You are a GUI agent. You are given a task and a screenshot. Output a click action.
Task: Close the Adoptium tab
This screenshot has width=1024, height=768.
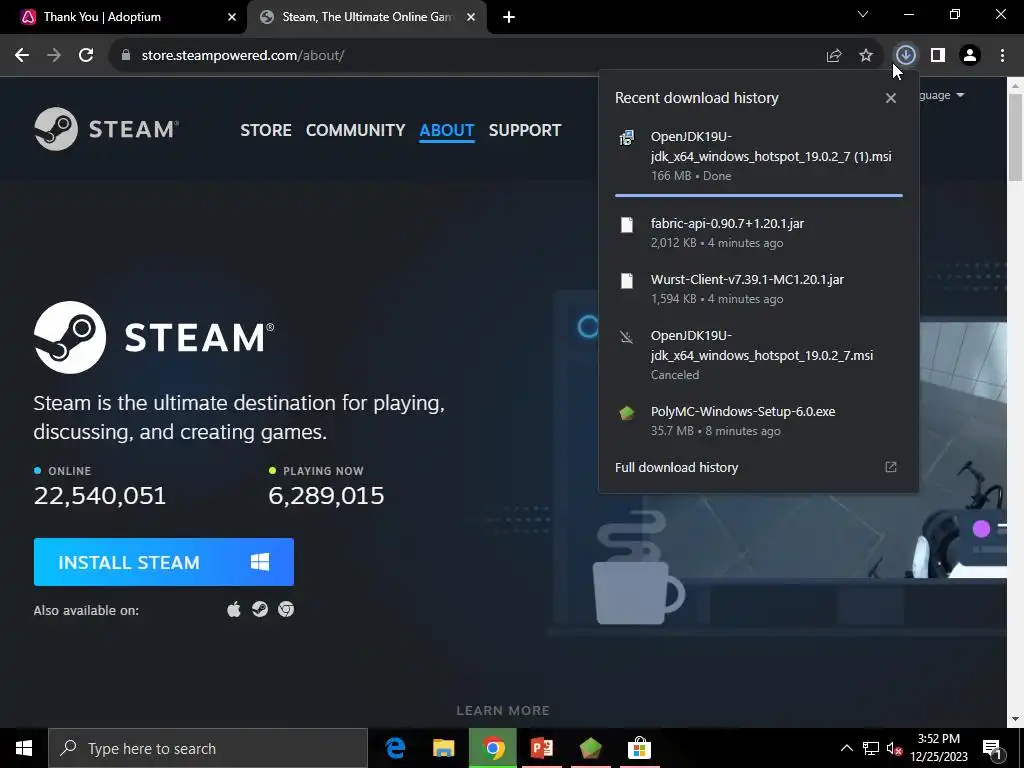point(232,17)
